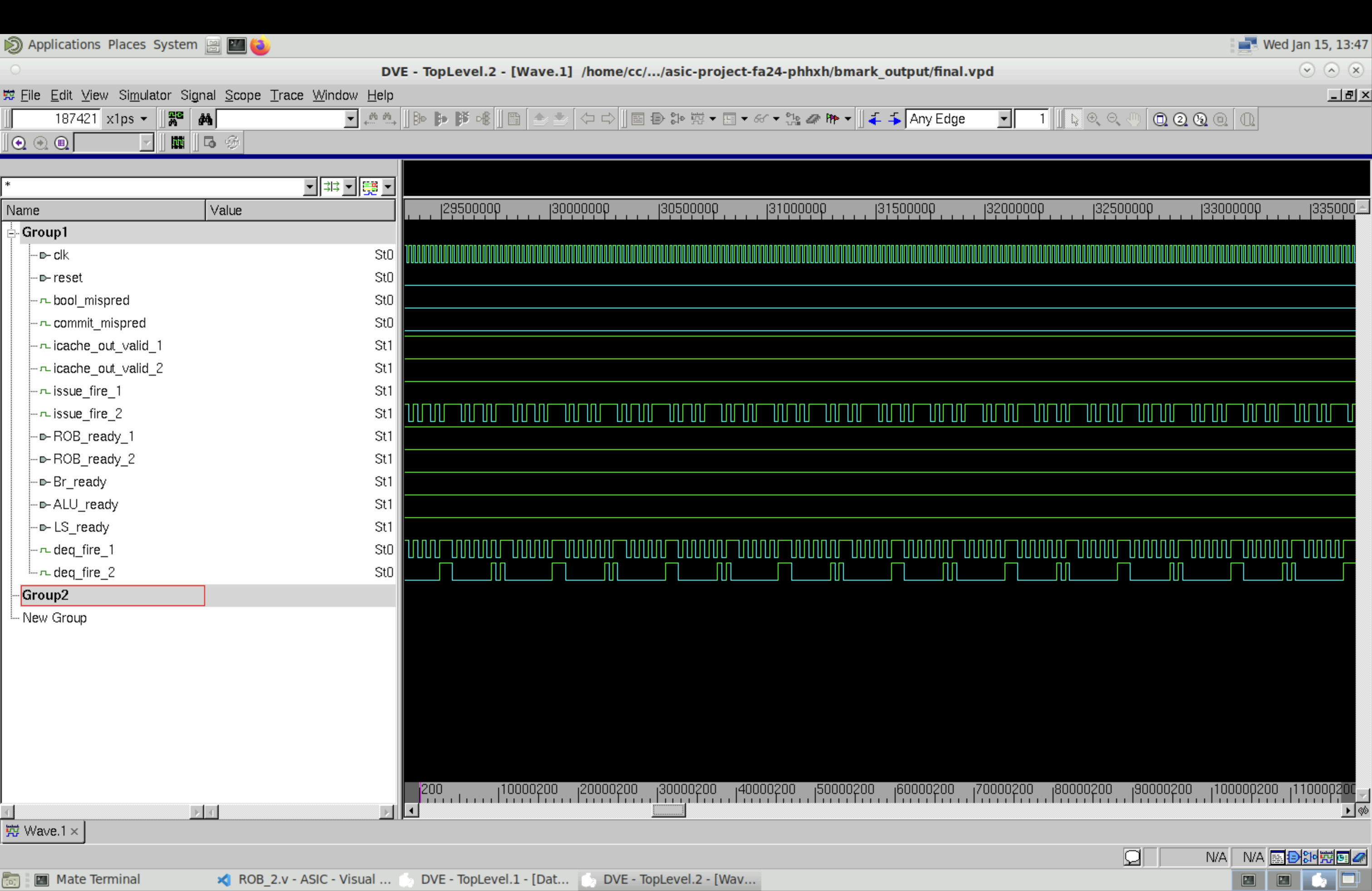Open the Simulator menu
Image resolution: width=1372 pixels, height=891 pixels.
145,95
